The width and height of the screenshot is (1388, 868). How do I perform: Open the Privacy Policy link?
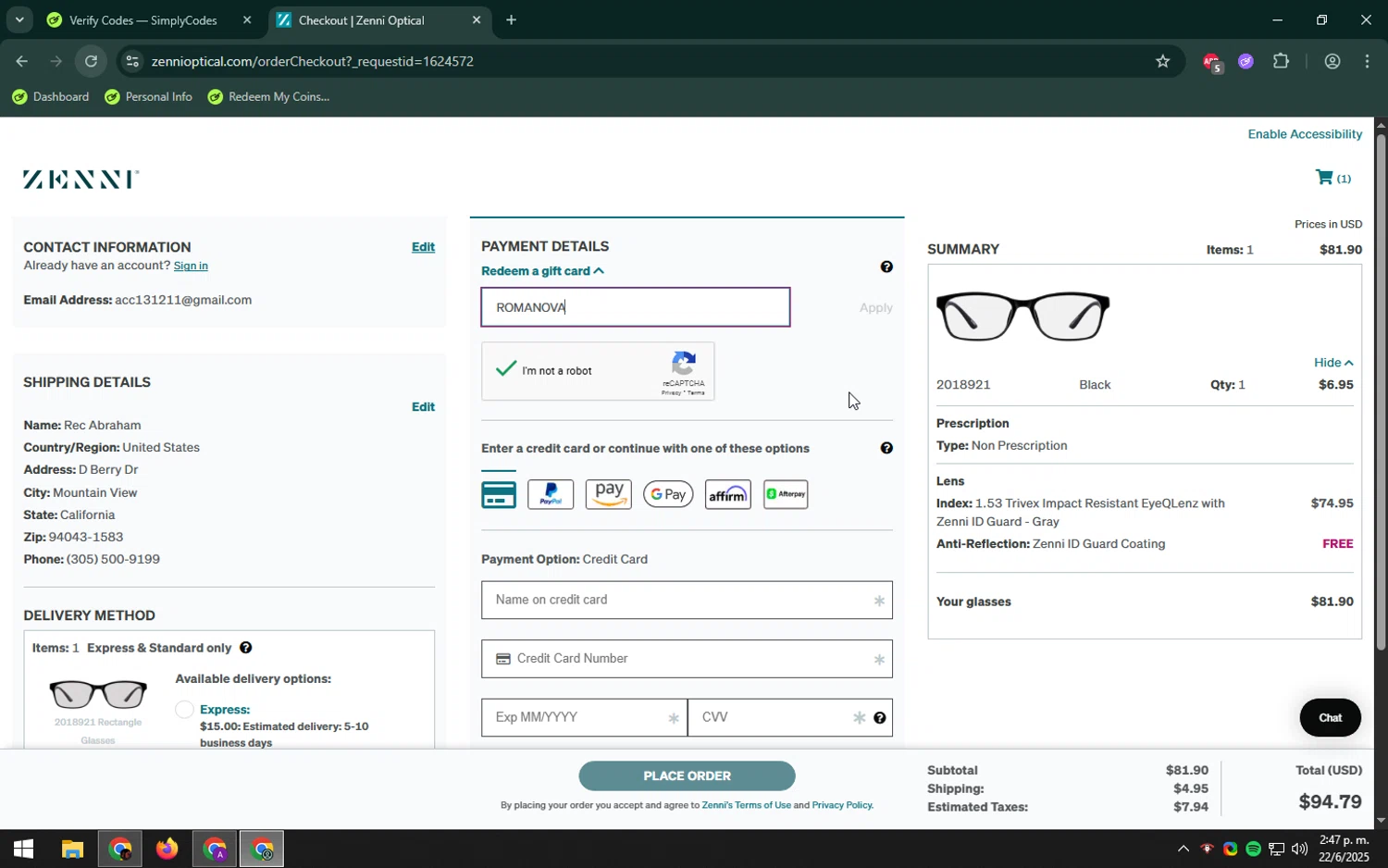click(841, 805)
